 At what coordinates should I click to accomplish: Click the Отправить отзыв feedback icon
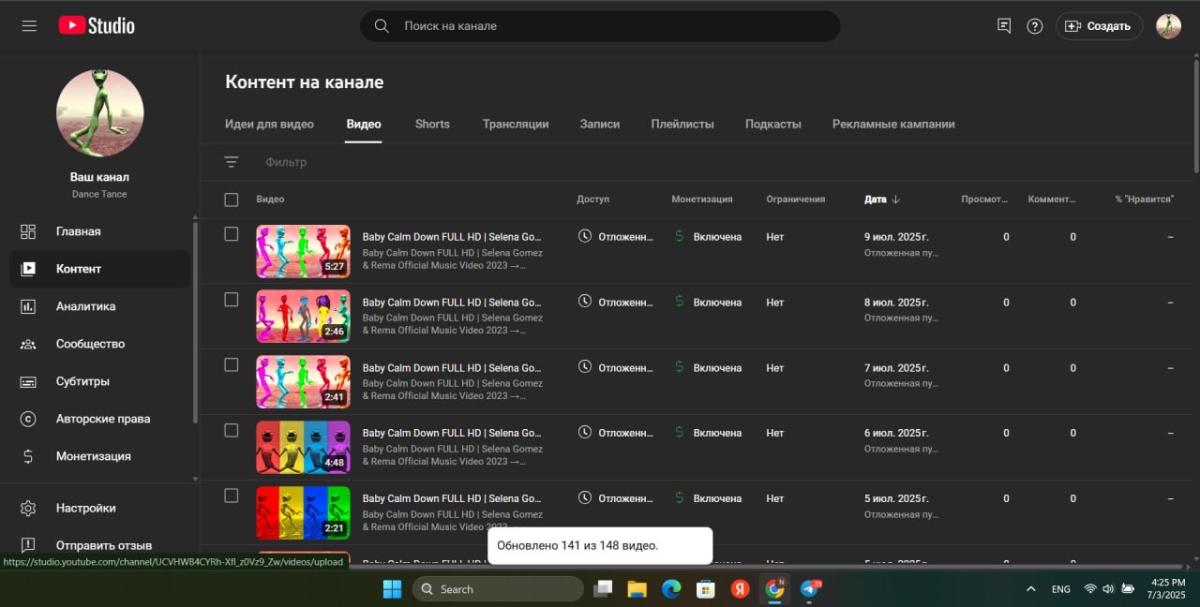(28, 545)
